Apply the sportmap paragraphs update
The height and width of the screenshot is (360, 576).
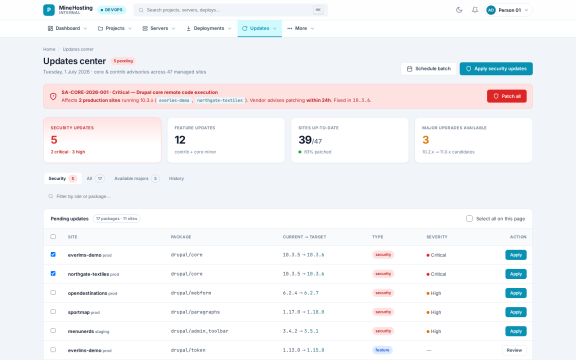pyautogui.click(x=516, y=312)
